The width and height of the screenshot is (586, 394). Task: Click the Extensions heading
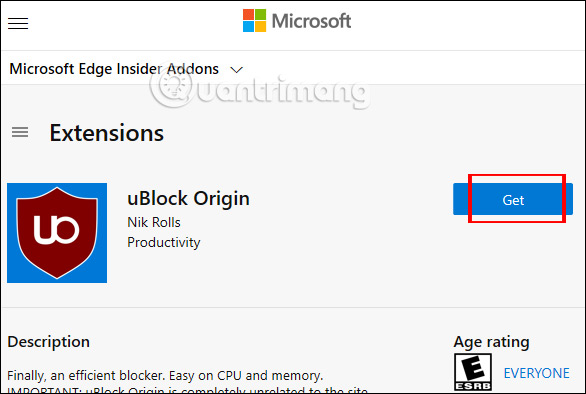coord(107,133)
